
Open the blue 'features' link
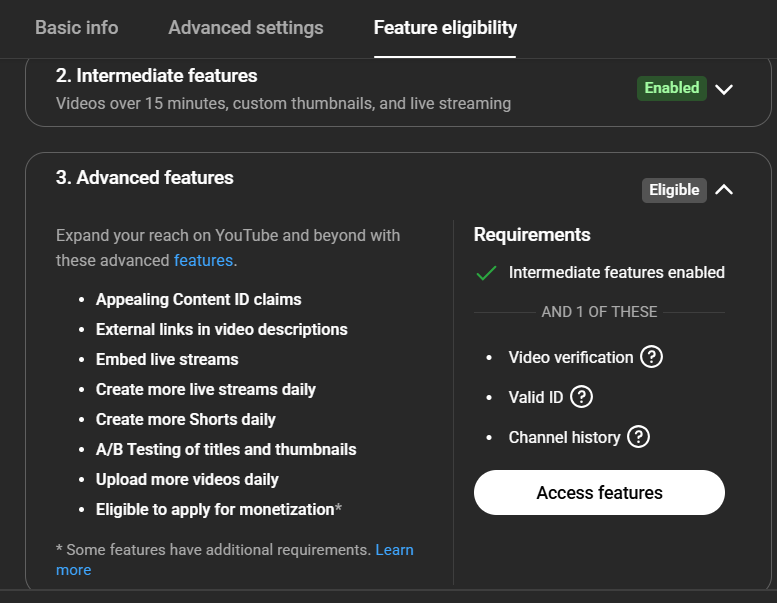pos(203,261)
